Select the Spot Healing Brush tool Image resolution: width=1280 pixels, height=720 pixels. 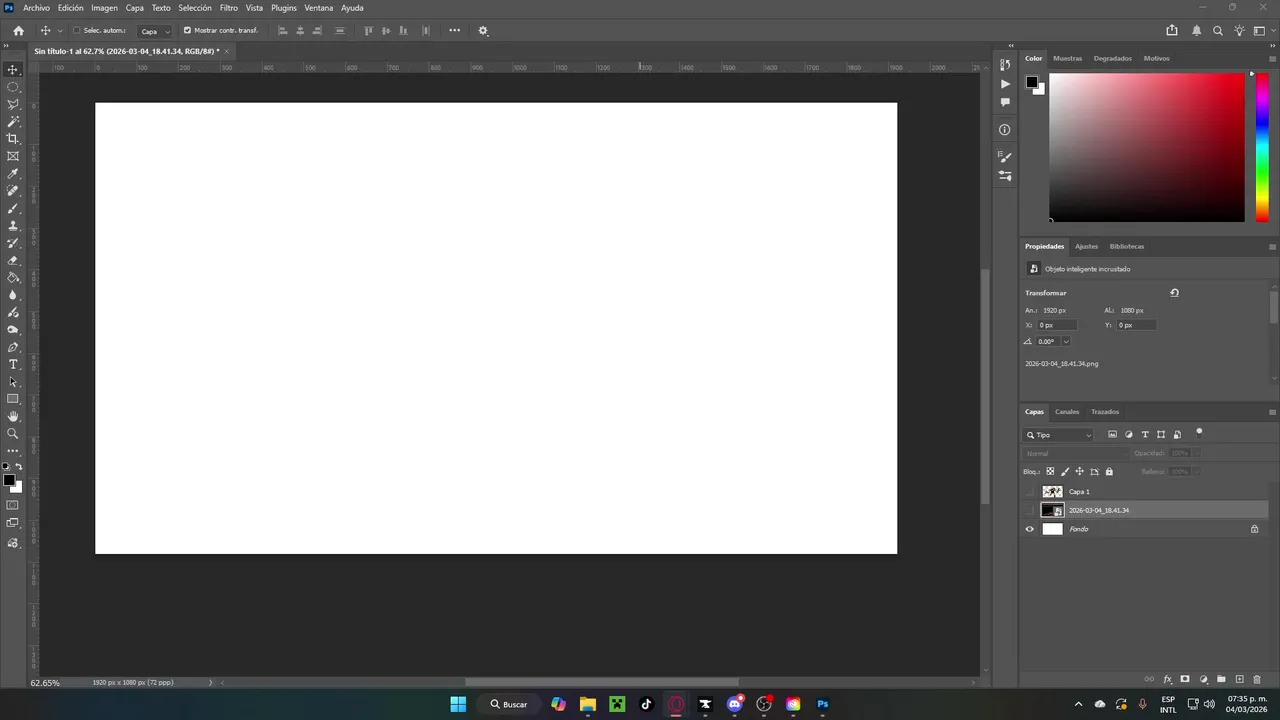coord(13,191)
